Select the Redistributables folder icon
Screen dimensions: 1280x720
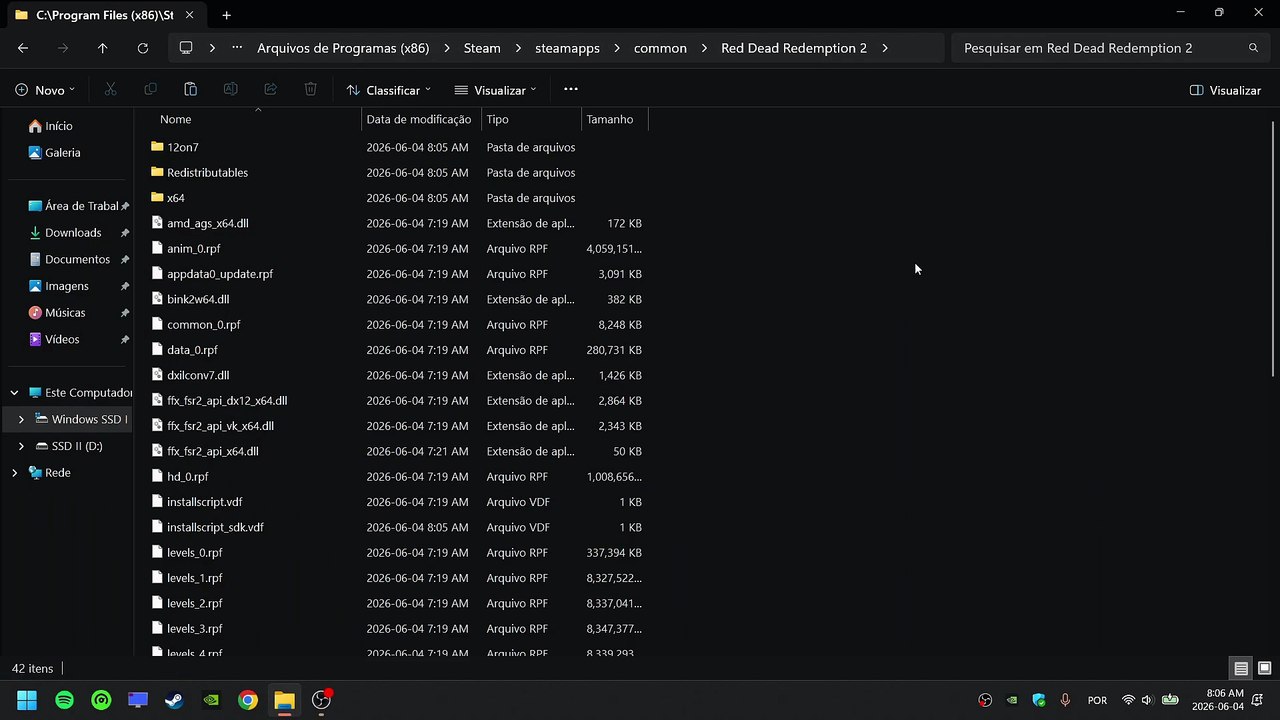click(x=157, y=172)
